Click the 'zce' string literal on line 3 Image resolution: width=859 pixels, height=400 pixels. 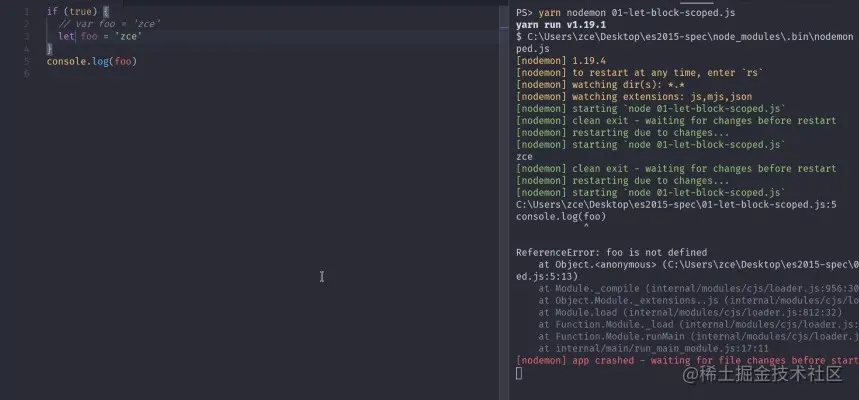128,36
